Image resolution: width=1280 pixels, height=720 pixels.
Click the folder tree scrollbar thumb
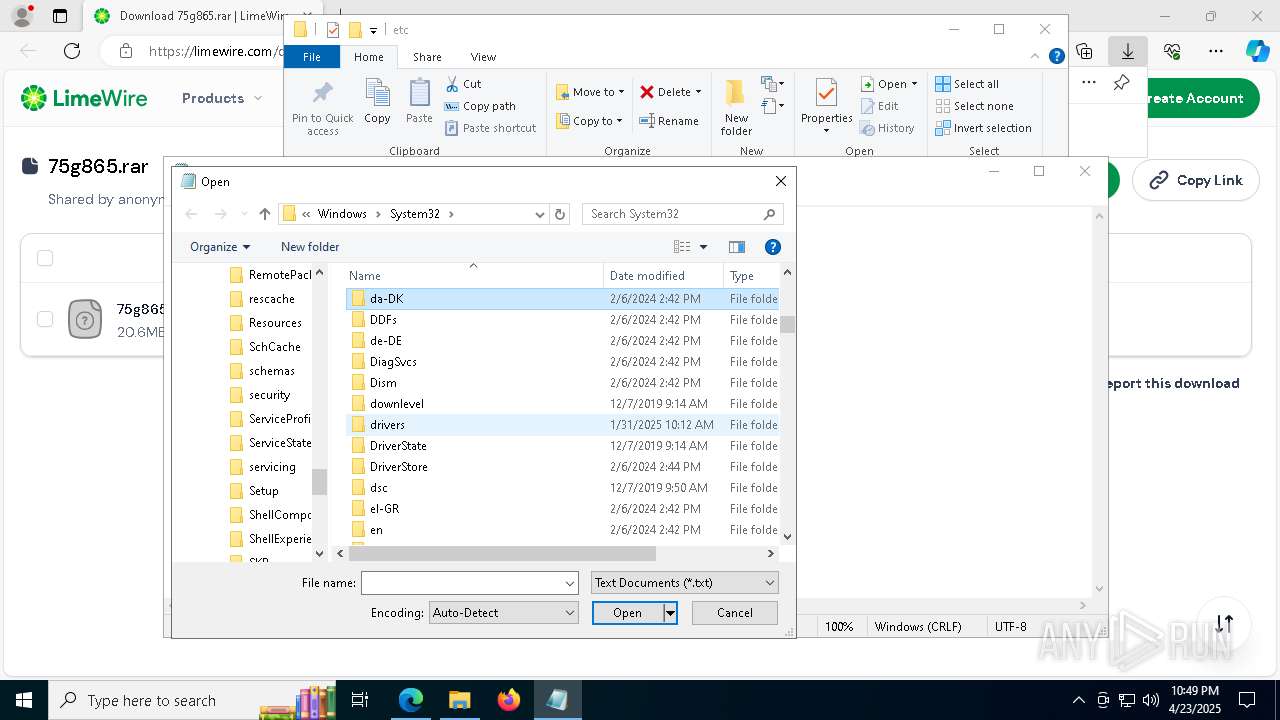[x=319, y=482]
